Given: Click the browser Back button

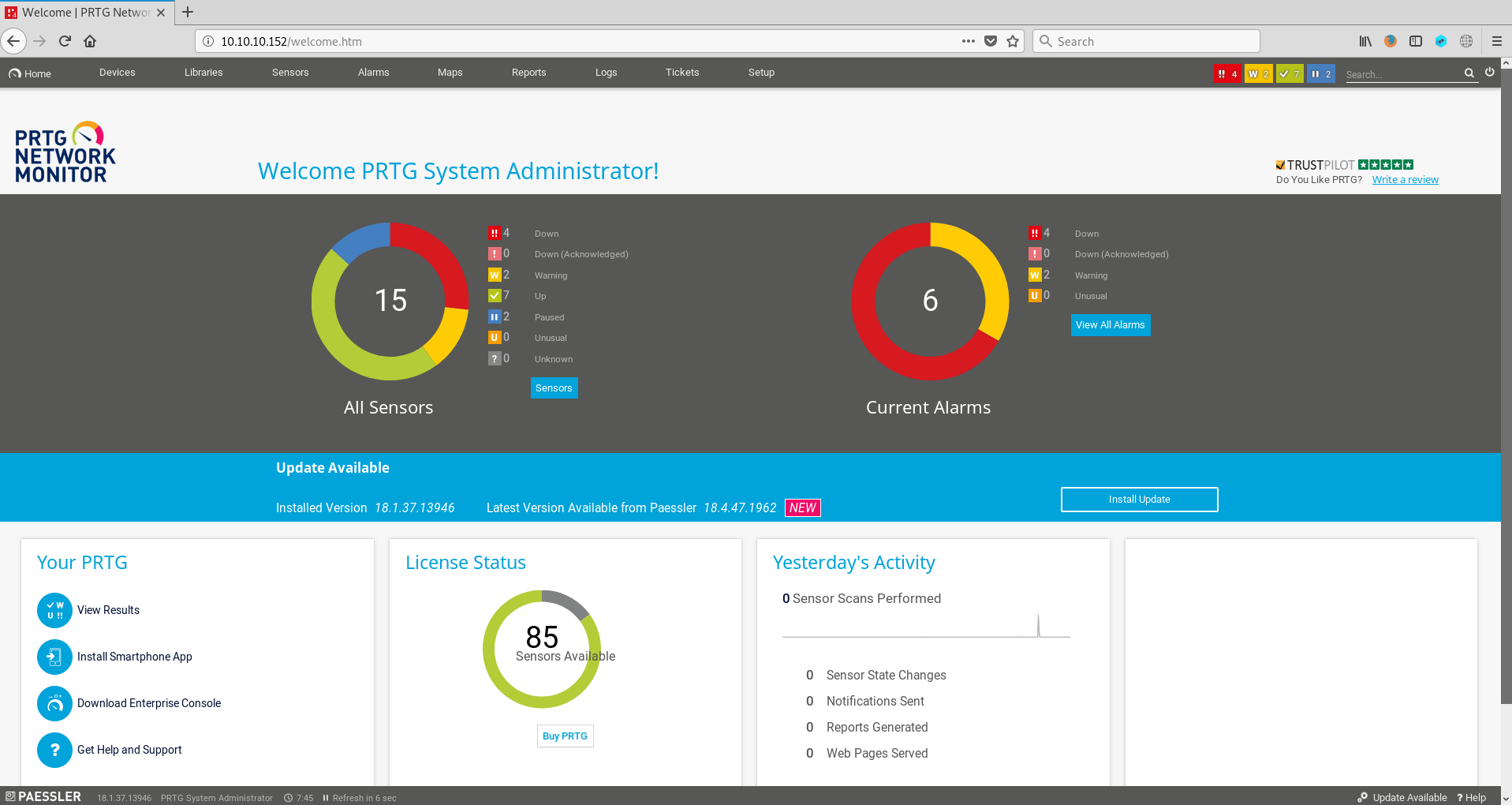Looking at the screenshot, I should click(x=13, y=41).
